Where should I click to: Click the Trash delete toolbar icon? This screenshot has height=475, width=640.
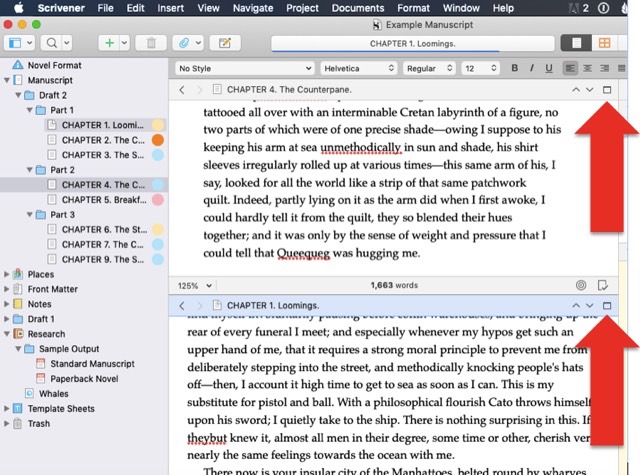coord(151,43)
